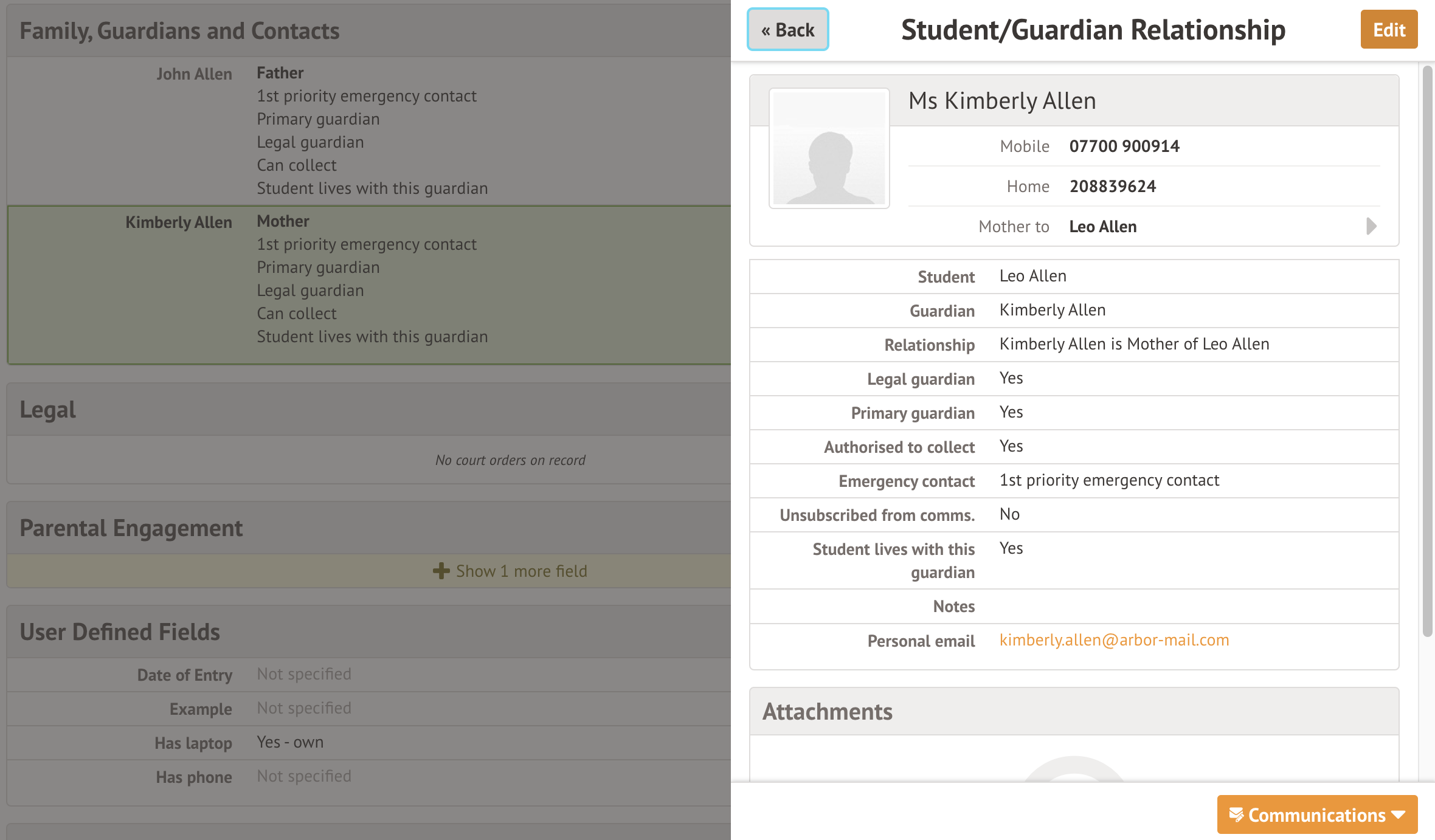1435x840 pixels.
Task: Click the Date of Entry field
Action: [303, 675]
